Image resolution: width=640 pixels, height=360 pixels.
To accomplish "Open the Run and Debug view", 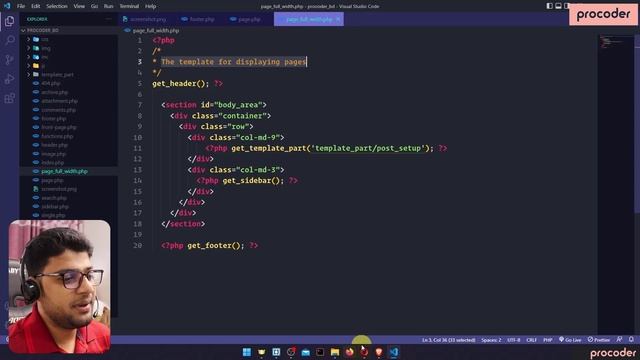I will point(9,79).
